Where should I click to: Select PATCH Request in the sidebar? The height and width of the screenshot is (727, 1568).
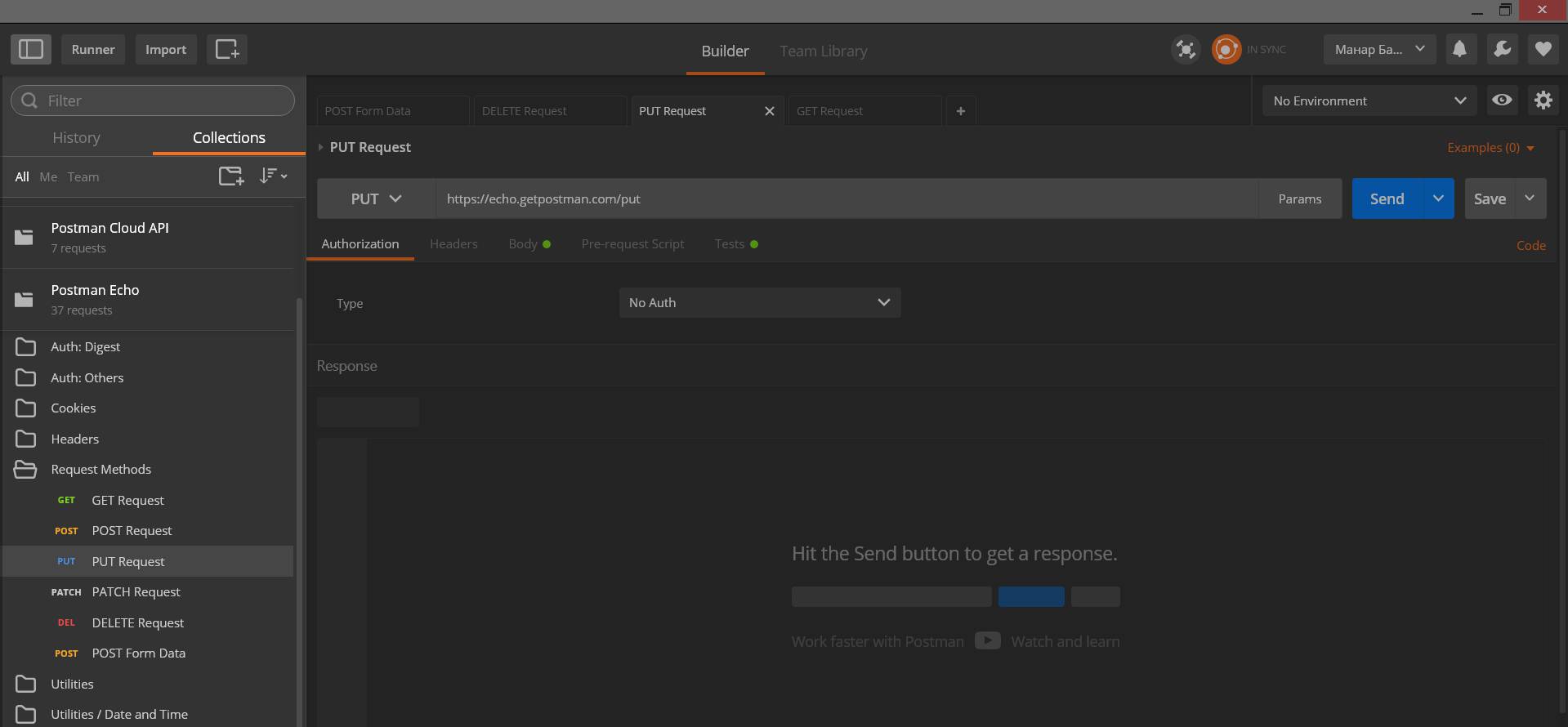[148, 591]
